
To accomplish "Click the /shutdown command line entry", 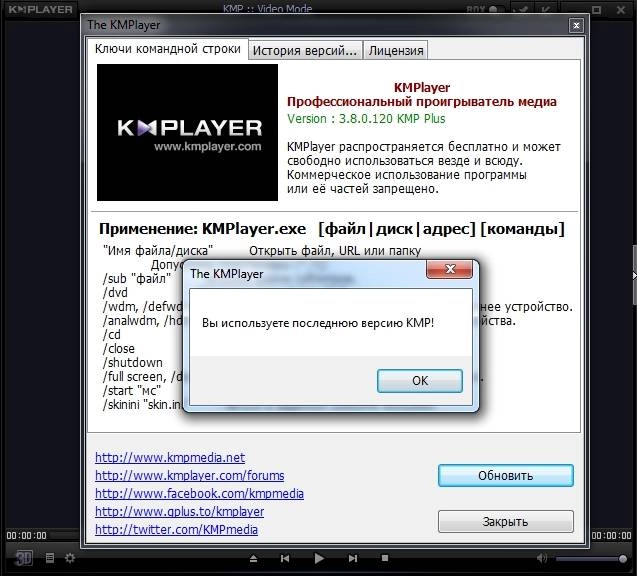I will click(132, 362).
